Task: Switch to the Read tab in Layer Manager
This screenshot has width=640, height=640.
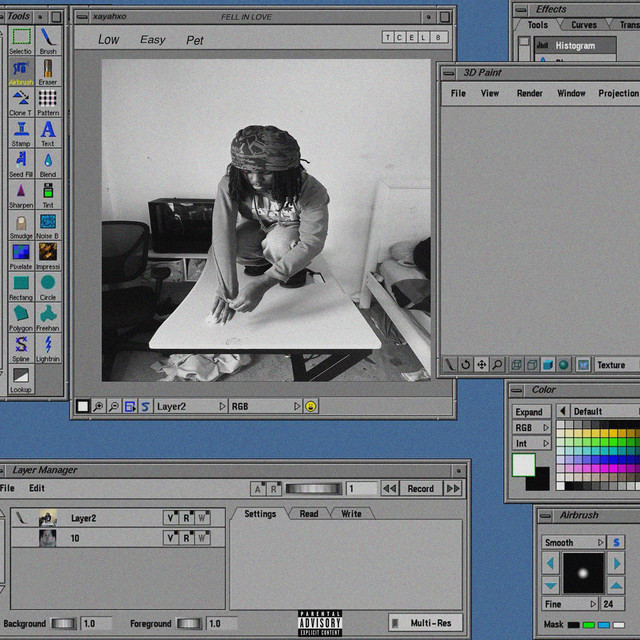Action: pos(309,513)
